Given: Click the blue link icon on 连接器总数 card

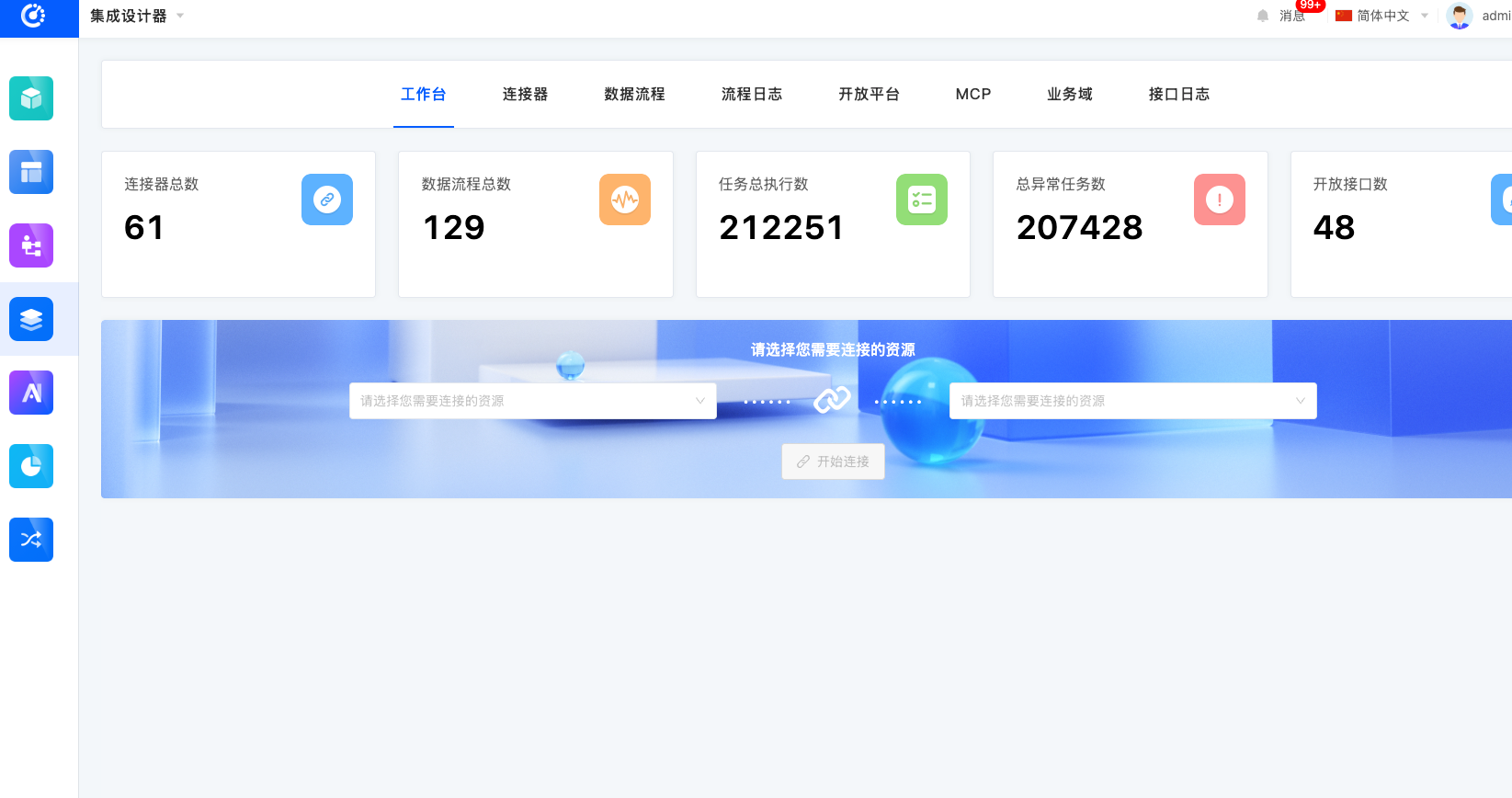Looking at the screenshot, I should (327, 199).
